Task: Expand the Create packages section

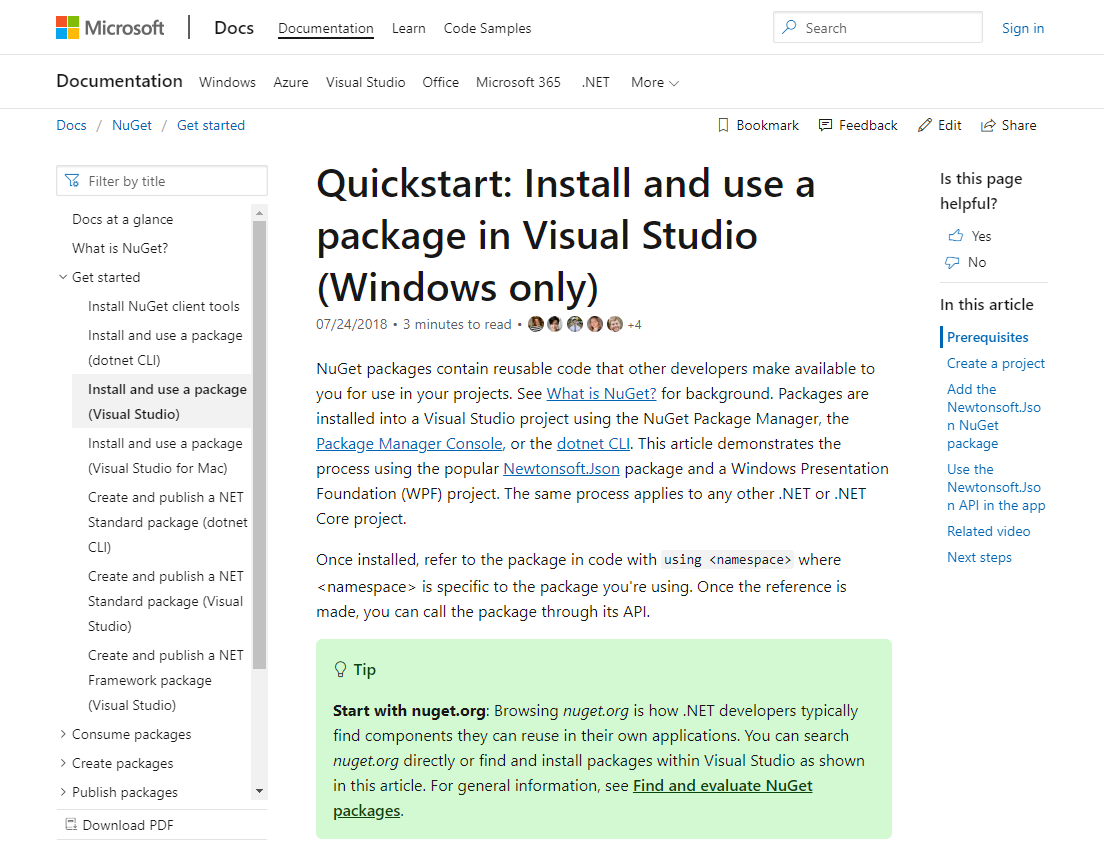Action: point(63,763)
